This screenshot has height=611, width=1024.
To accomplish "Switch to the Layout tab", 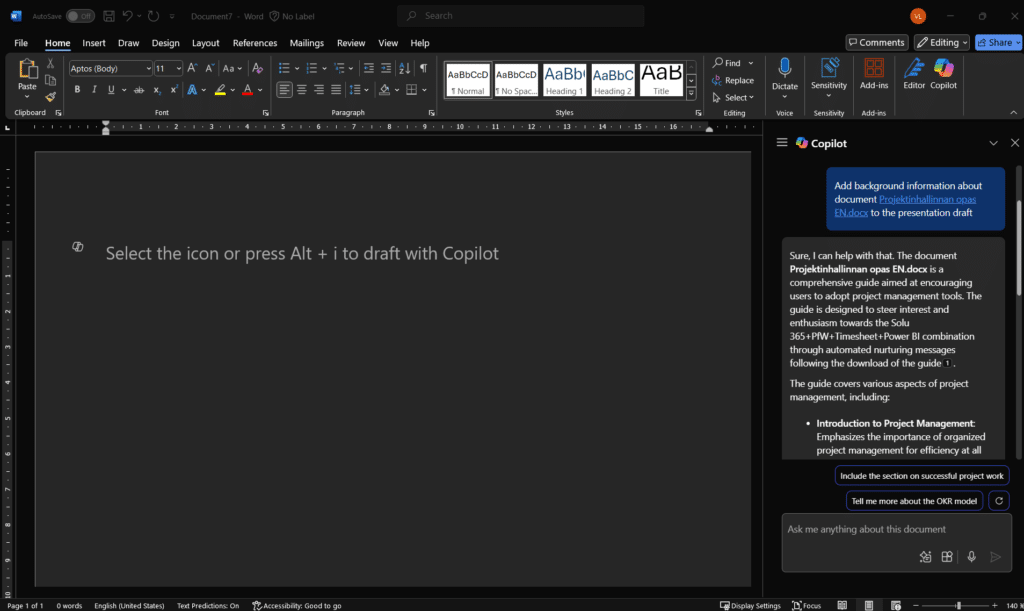I will pos(206,43).
